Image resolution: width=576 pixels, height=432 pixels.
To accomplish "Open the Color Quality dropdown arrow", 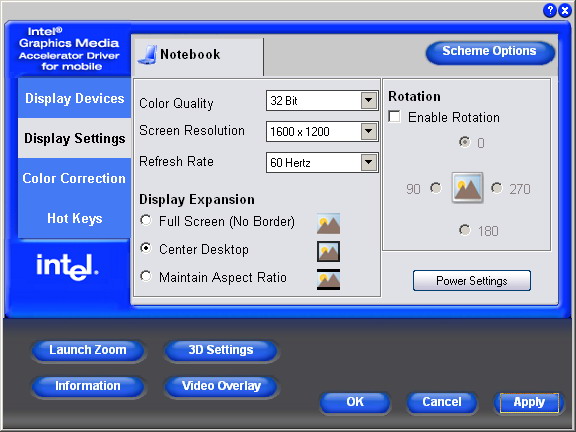I will [x=369, y=100].
